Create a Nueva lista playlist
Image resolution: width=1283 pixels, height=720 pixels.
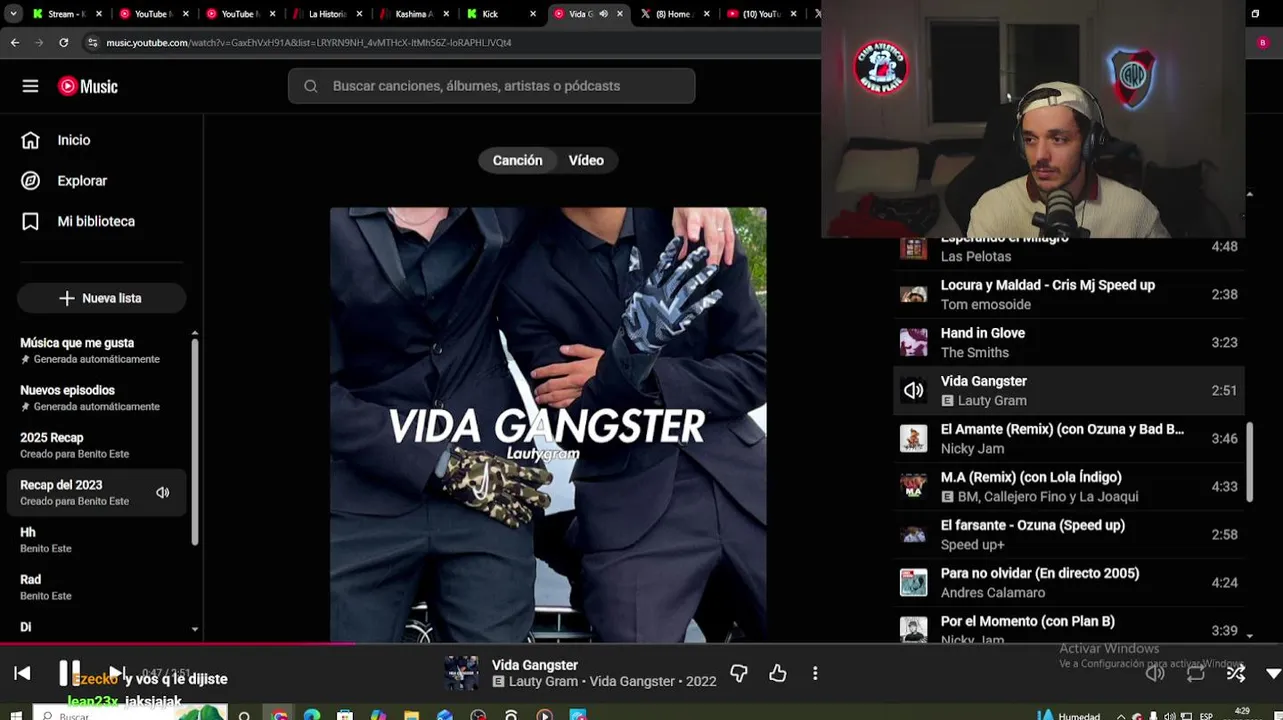click(x=101, y=298)
